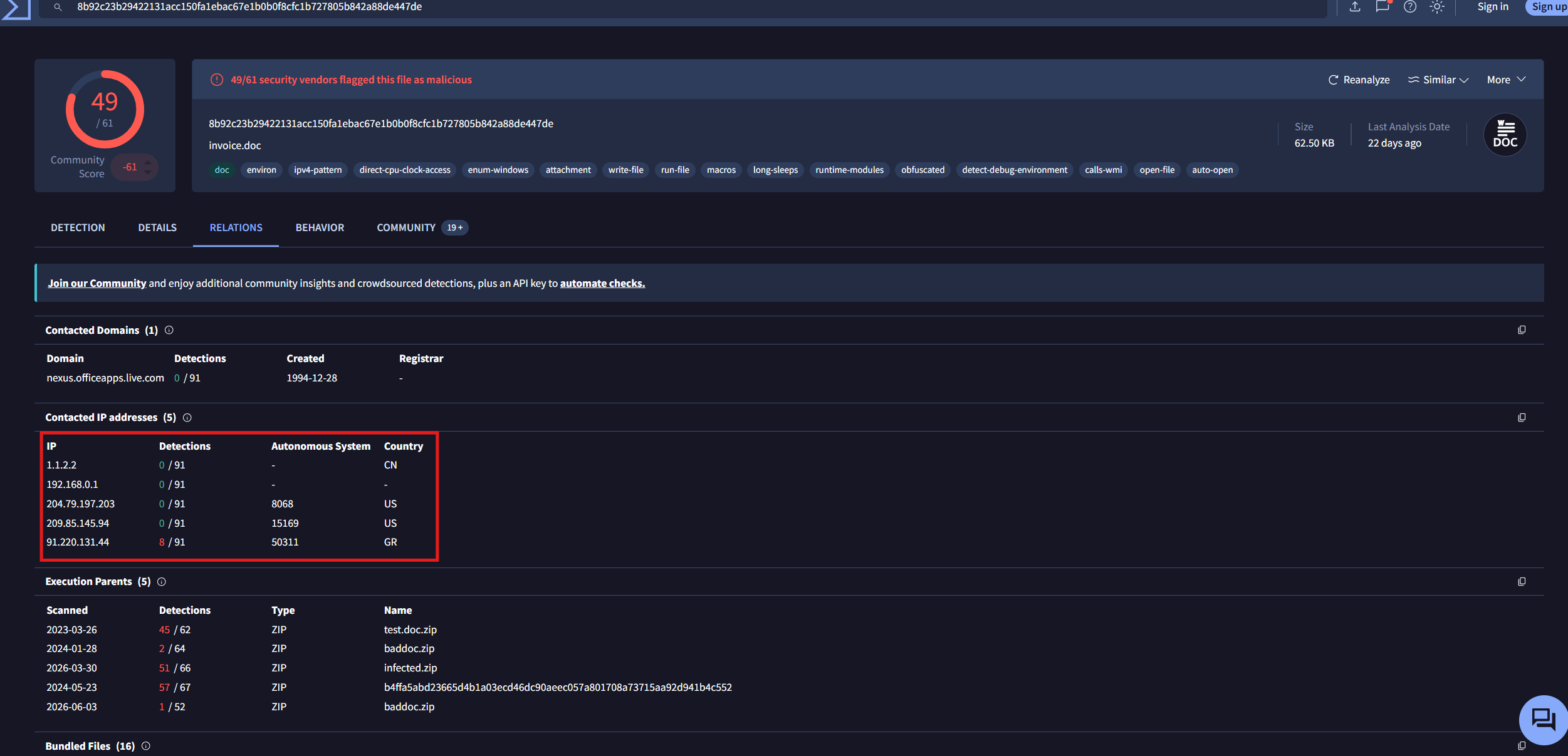Viewport: 1568px width, 756px height.
Task: Open IP address 209.85.145.94
Action: 78,523
